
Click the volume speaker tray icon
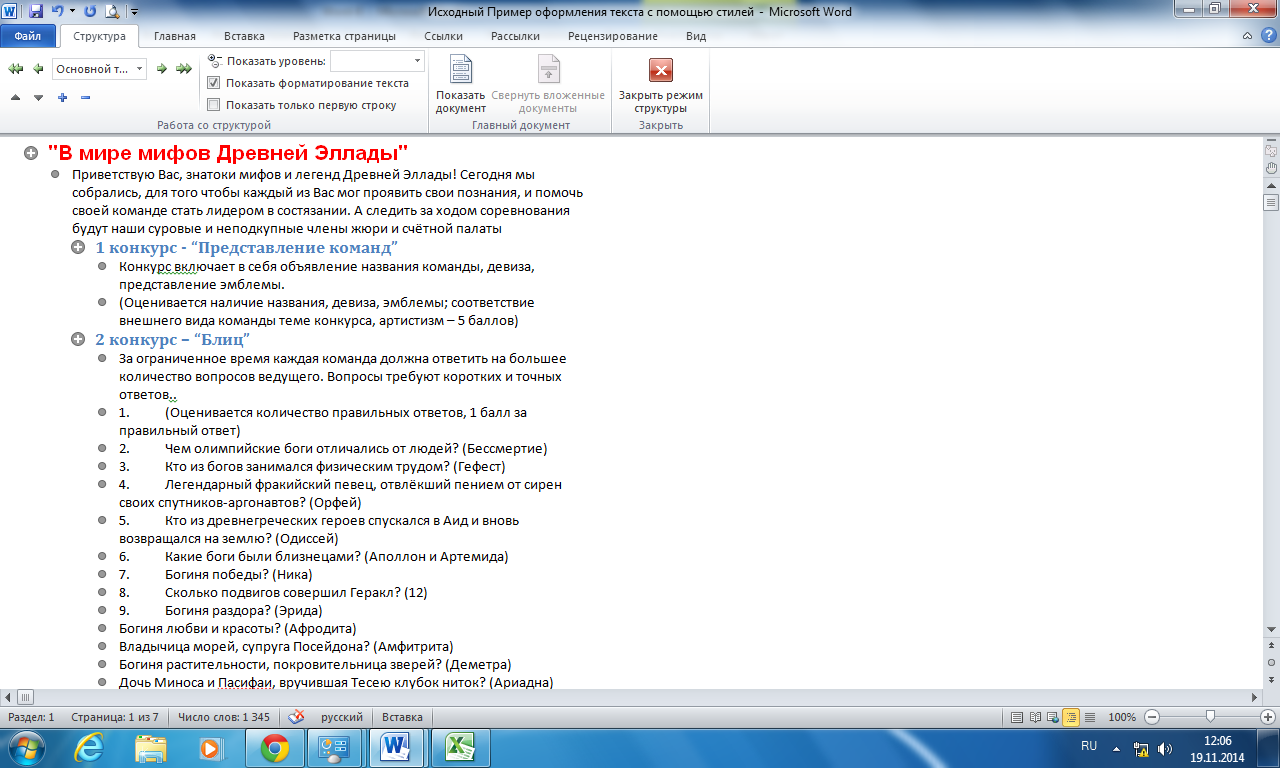pos(1165,748)
